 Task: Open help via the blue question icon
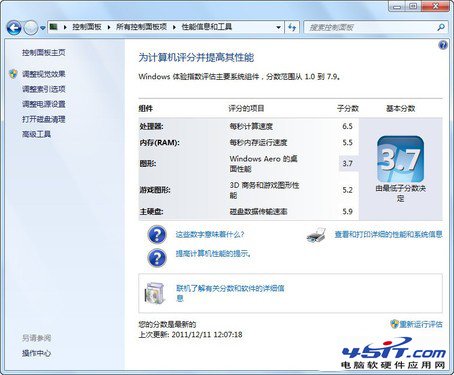443,45
